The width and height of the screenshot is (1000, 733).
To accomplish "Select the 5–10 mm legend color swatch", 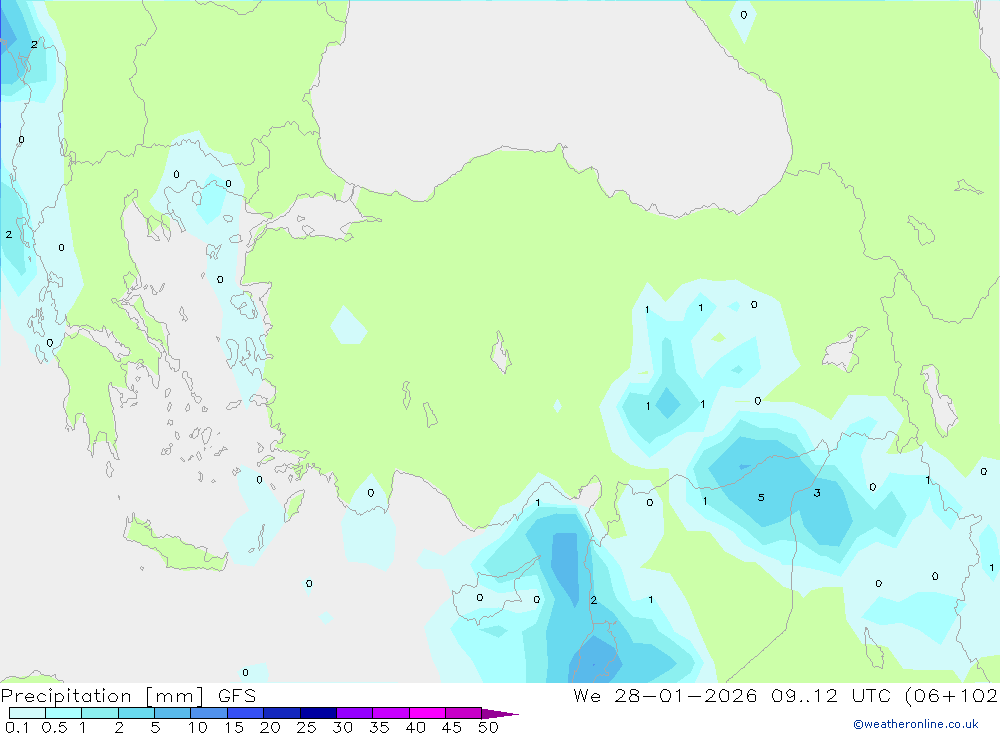I will tap(173, 713).
